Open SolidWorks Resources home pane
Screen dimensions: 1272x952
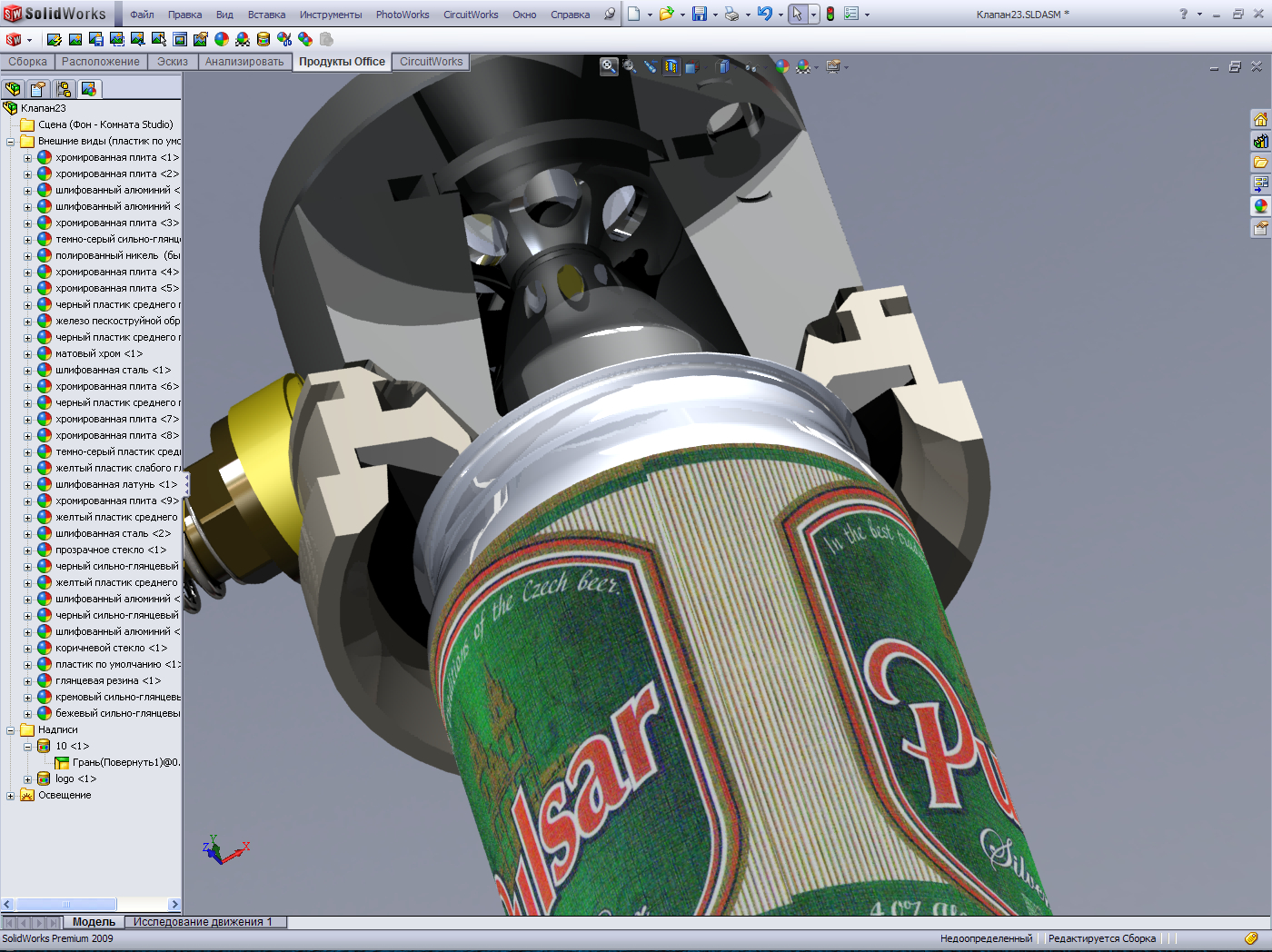[x=1260, y=119]
